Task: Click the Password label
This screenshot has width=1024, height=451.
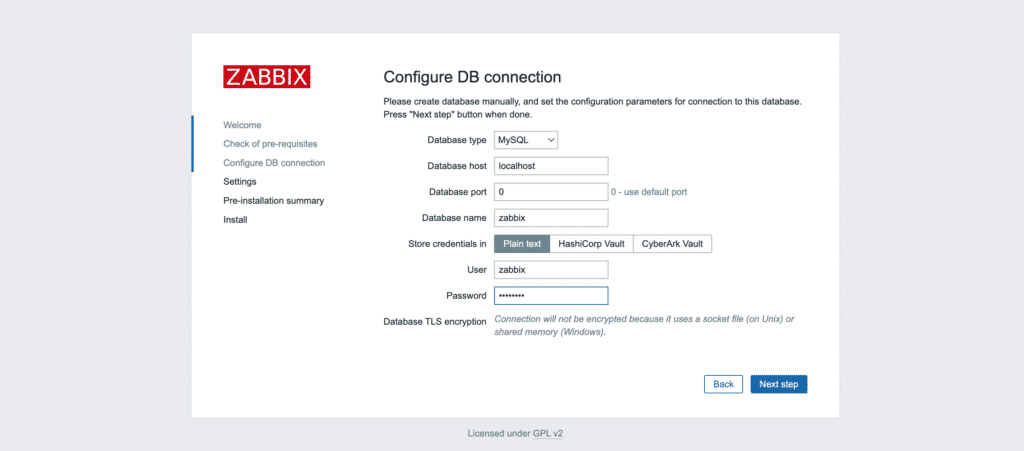Action: tap(466, 296)
